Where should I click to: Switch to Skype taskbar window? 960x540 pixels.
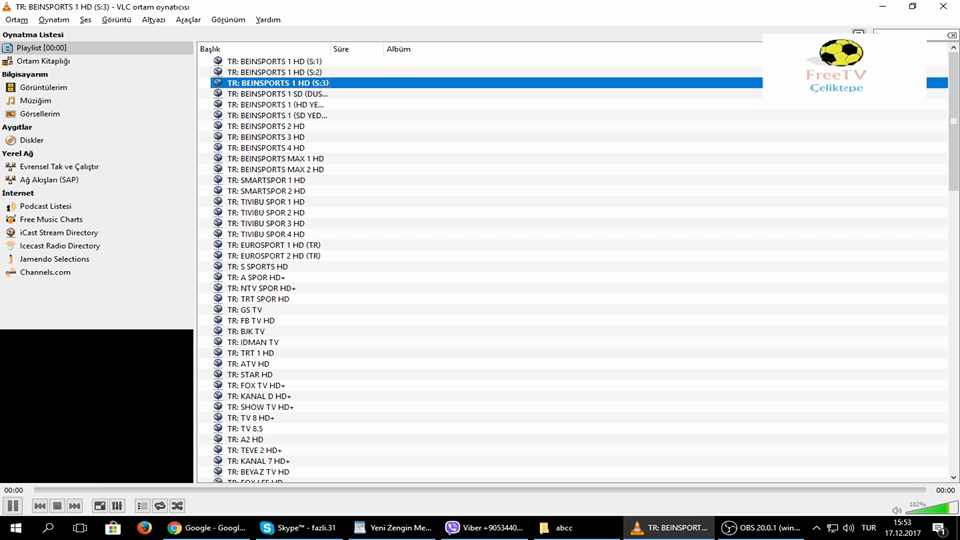(299, 528)
